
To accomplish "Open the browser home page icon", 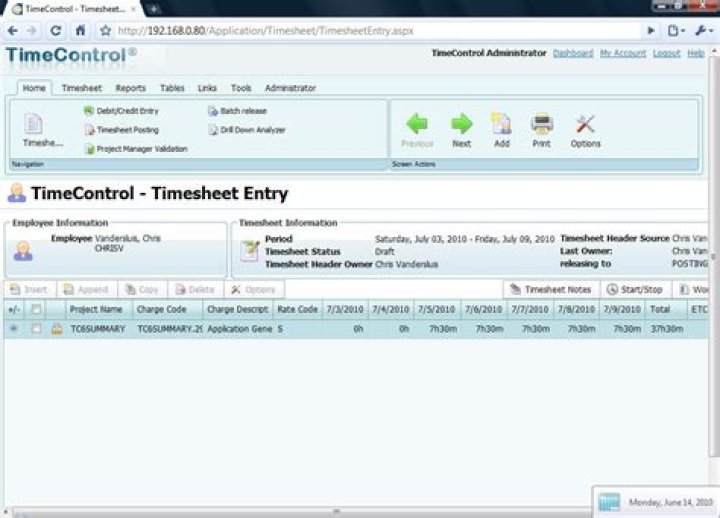I will (80, 31).
